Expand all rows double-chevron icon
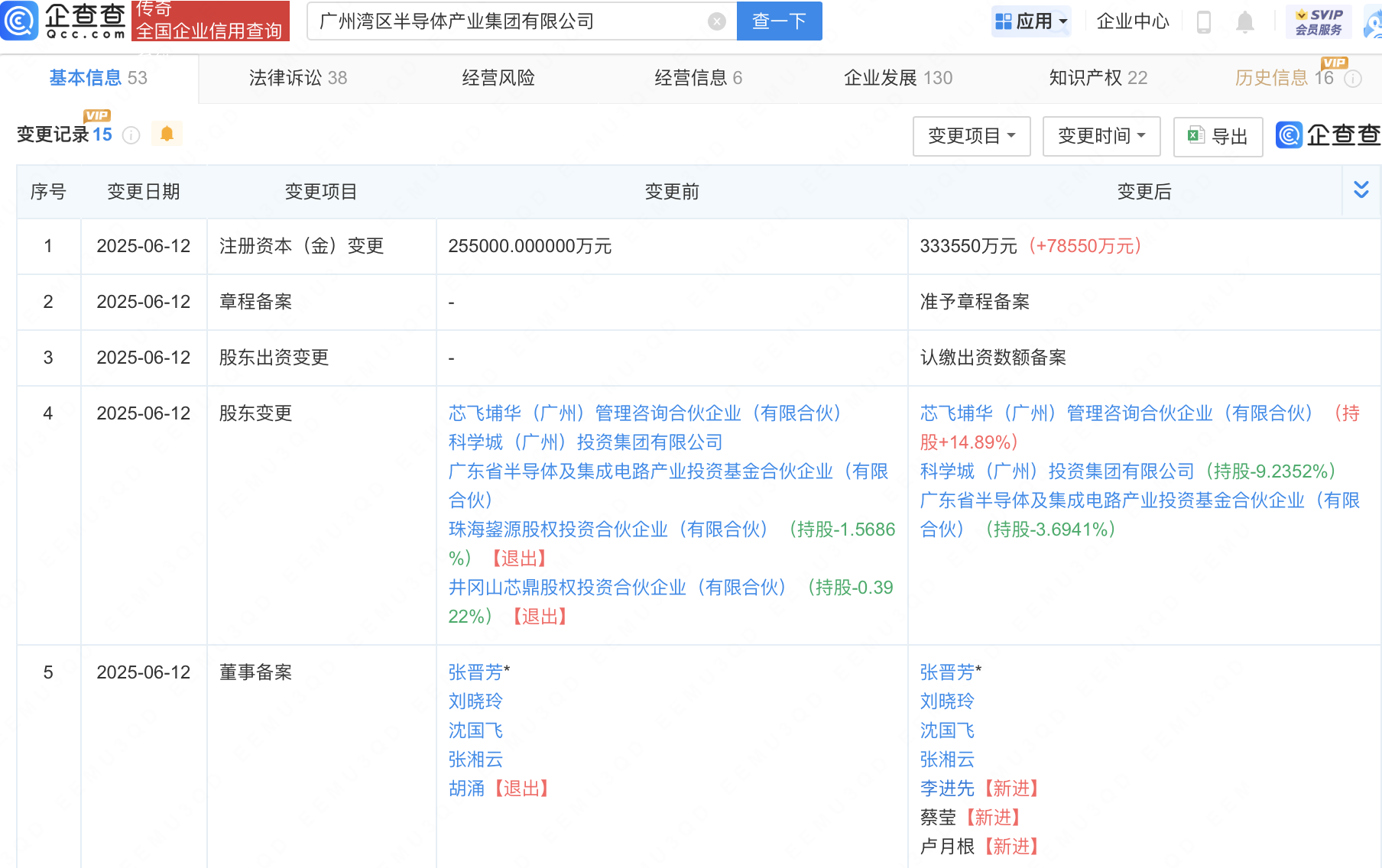Viewport: 1382px width, 868px height. coord(1361,190)
